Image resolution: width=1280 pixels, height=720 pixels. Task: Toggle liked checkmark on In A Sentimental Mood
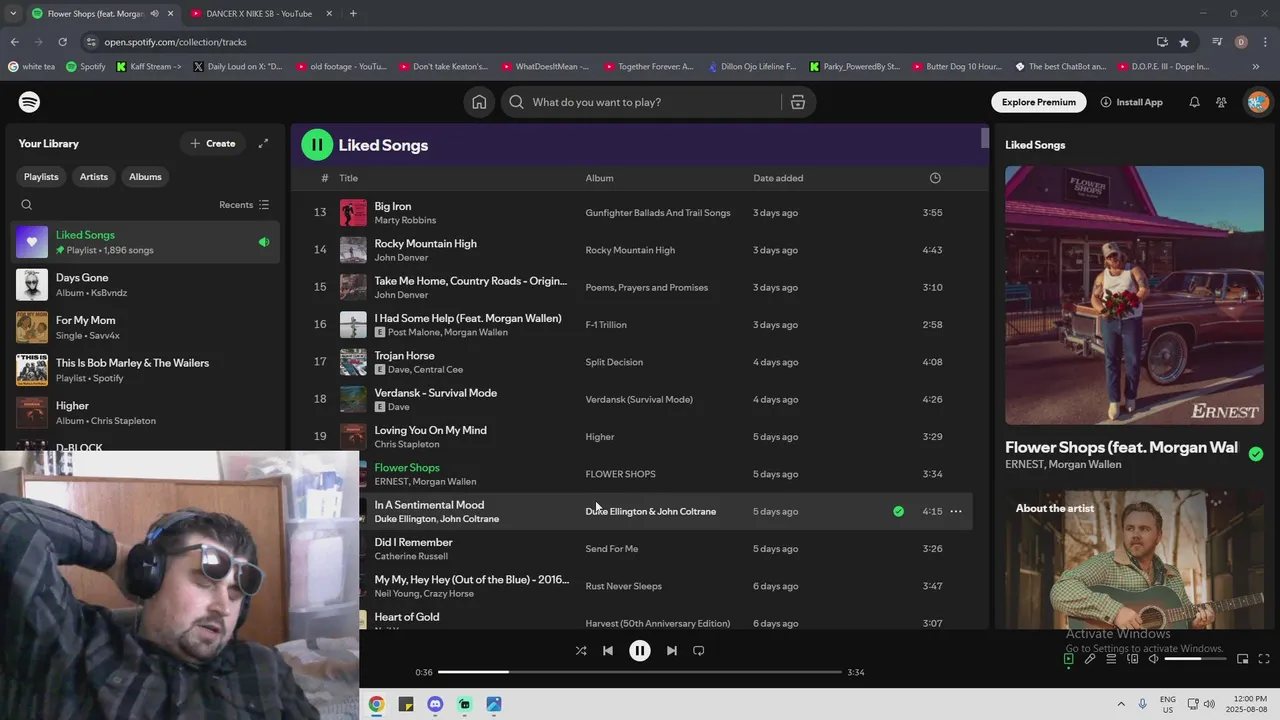[898, 511]
